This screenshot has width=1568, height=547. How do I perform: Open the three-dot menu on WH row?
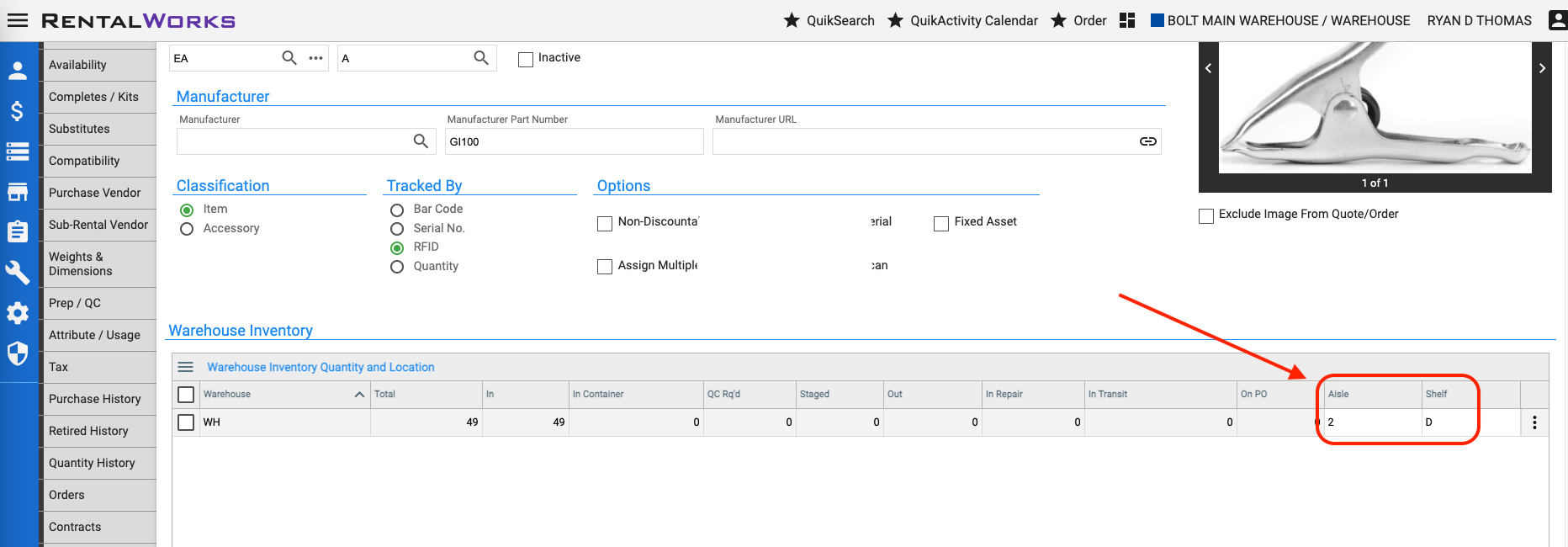click(x=1534, y=422)
